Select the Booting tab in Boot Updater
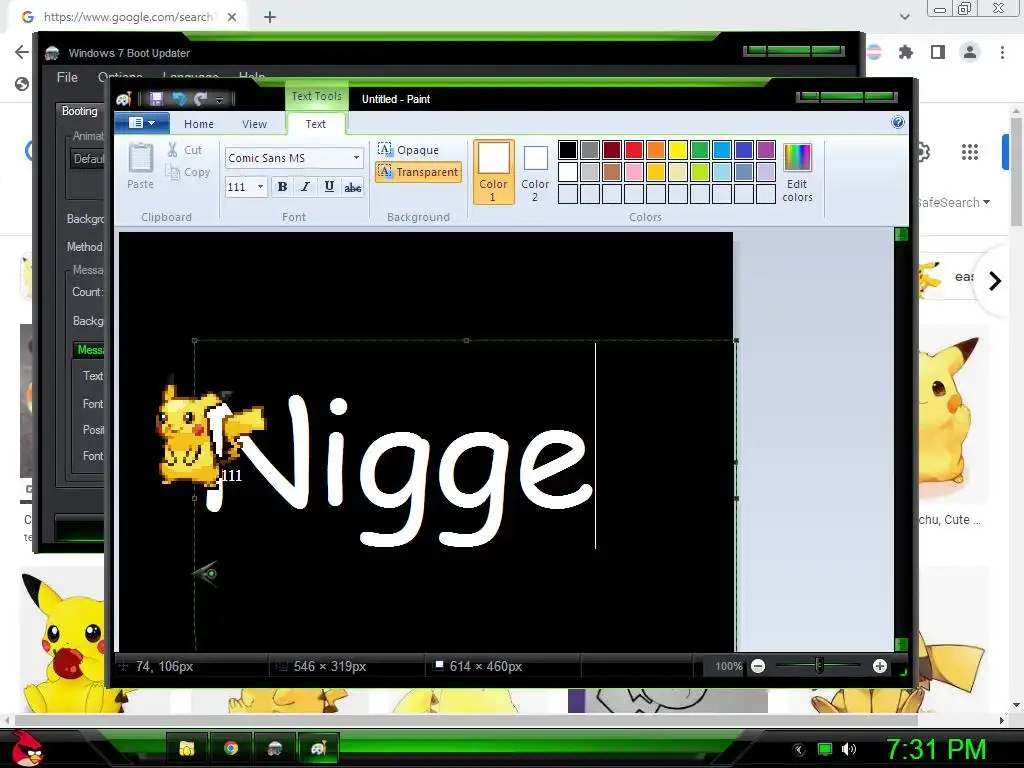The height and width of the screenshot is (768, 1024). [79, 111]
